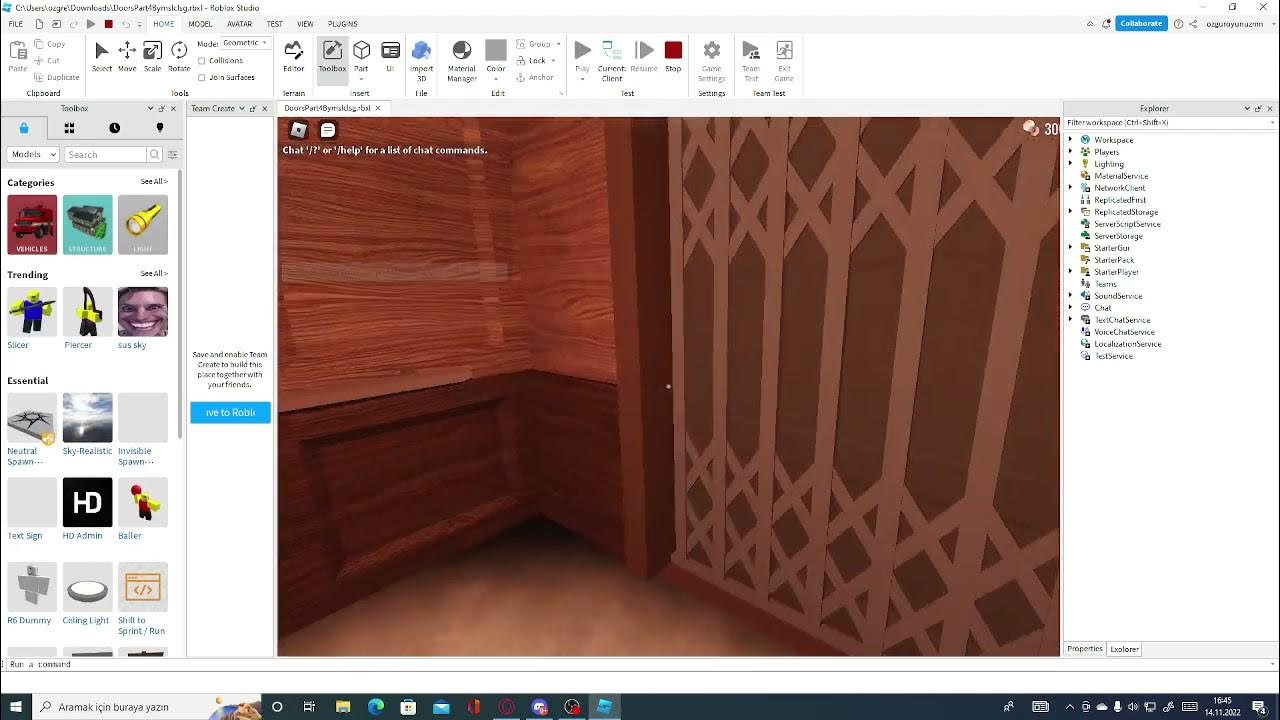Click See All beside Trending
This screenshot has width=1280, height=720.
pos(154,273)
